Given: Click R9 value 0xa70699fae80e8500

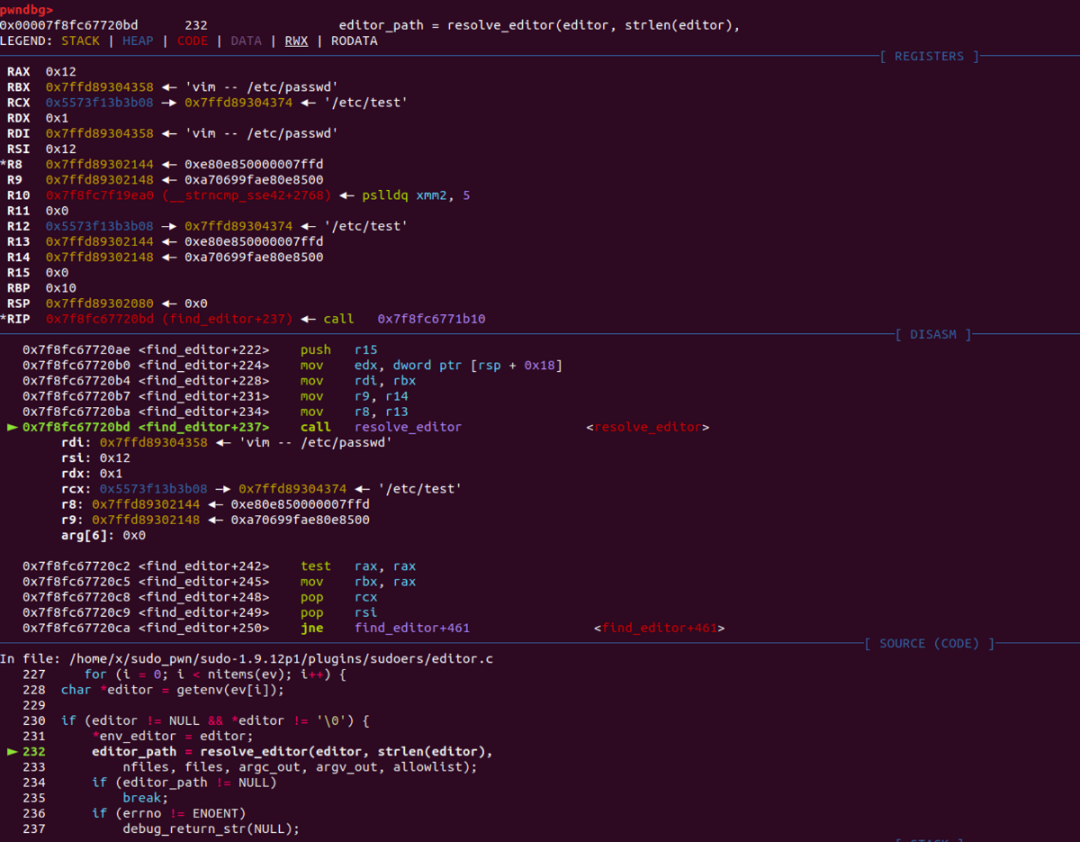Looking at the screenshot, I should [253, 179].
